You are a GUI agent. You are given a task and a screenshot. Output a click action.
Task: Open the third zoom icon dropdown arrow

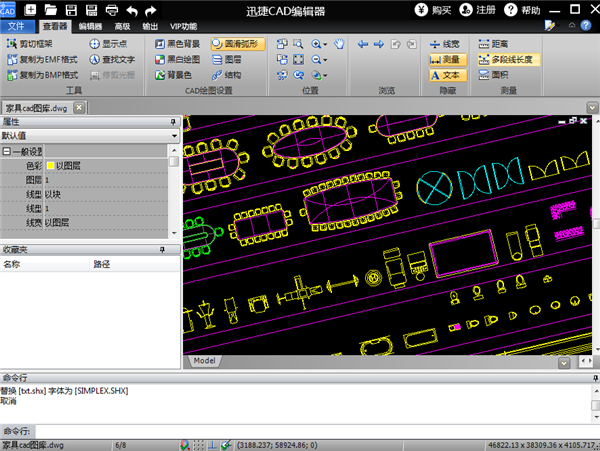pos(325,75)
